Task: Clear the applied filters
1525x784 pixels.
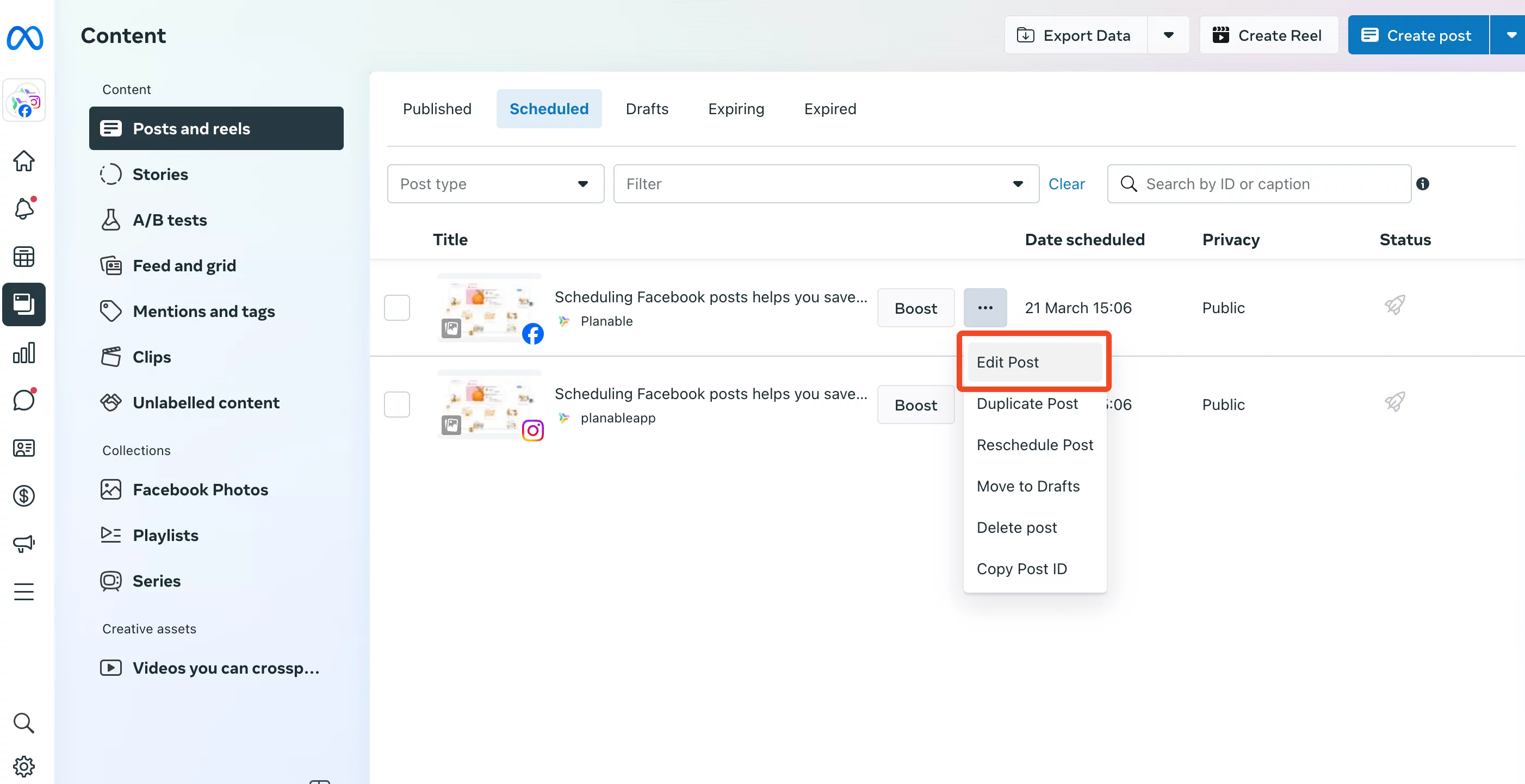Action: 1066,183
